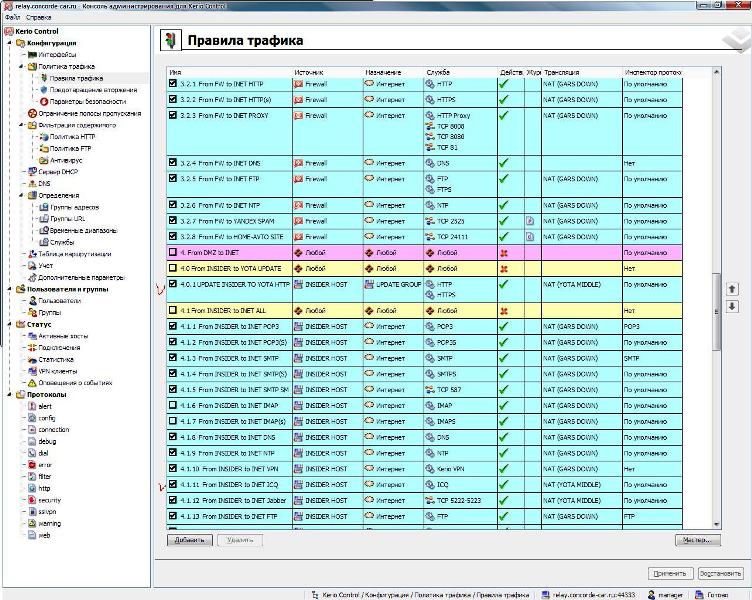Viewport: 752px width, 600px height.
Task: Enable 4.1 From INSIDER to INET ALL checkbox
Action: 173,310
